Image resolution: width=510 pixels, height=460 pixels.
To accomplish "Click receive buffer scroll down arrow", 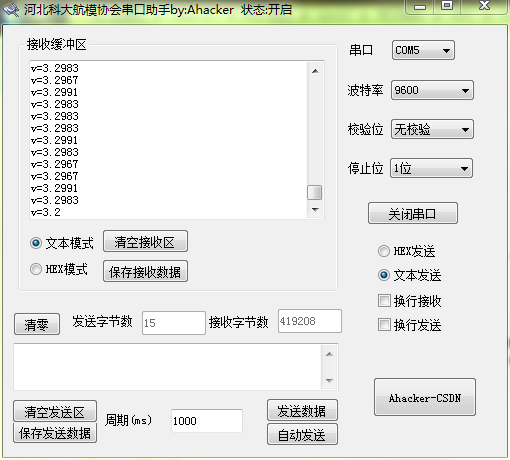I will 315,210.
